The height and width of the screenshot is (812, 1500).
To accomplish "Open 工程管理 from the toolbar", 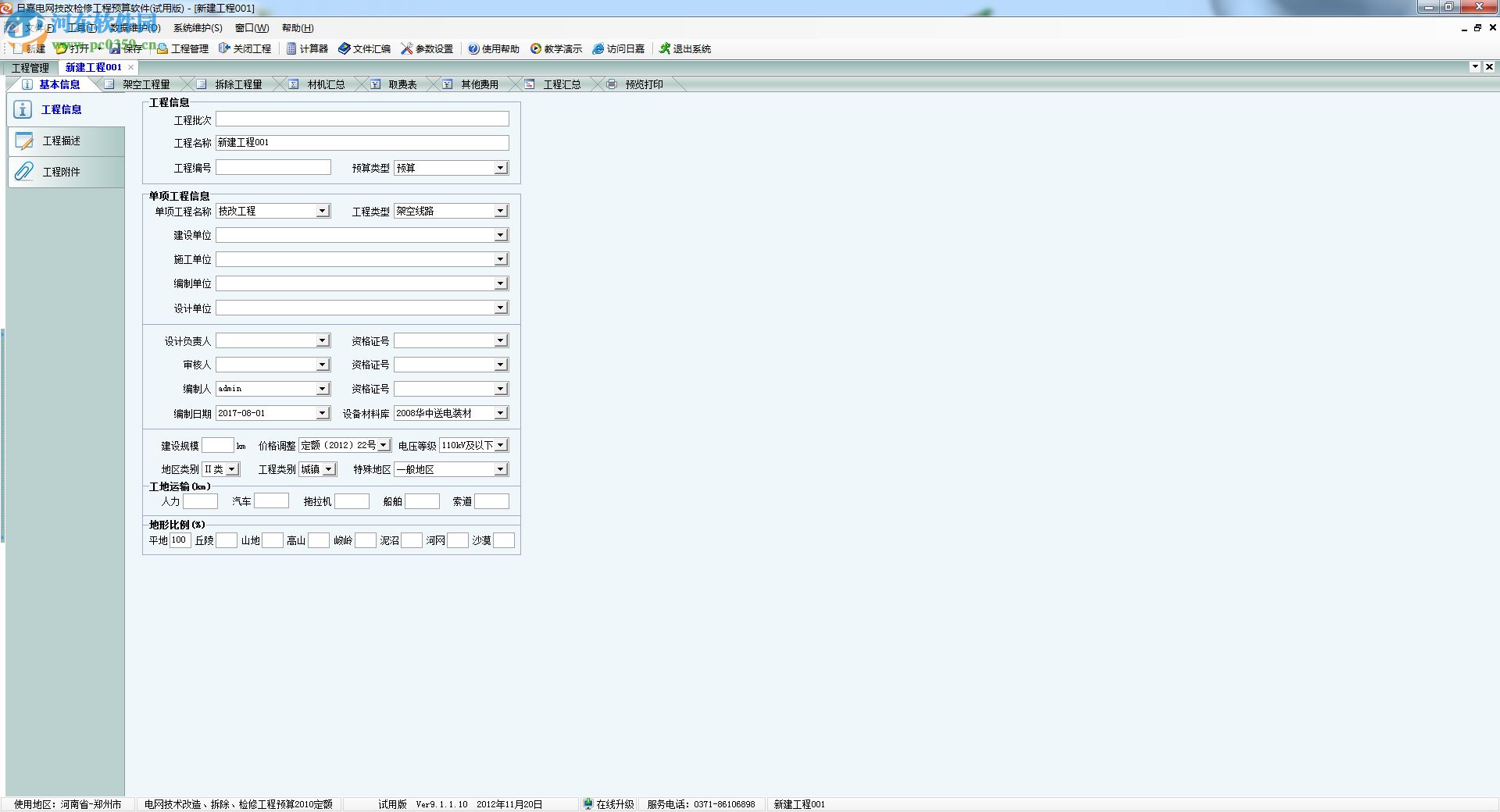I will tap(183, 48).
